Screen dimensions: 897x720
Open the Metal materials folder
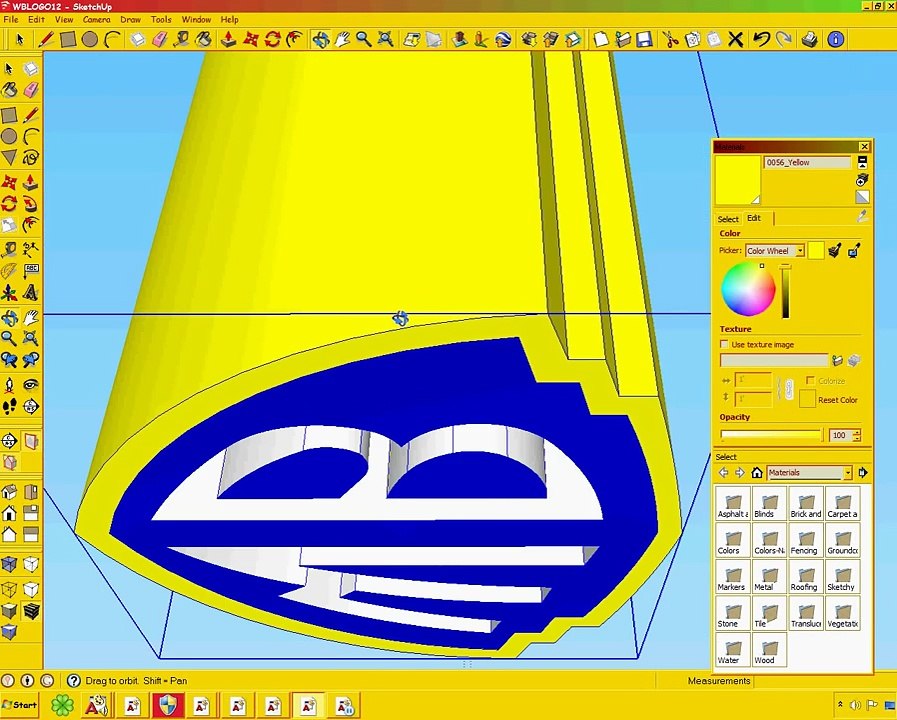[x=769, y=577]
